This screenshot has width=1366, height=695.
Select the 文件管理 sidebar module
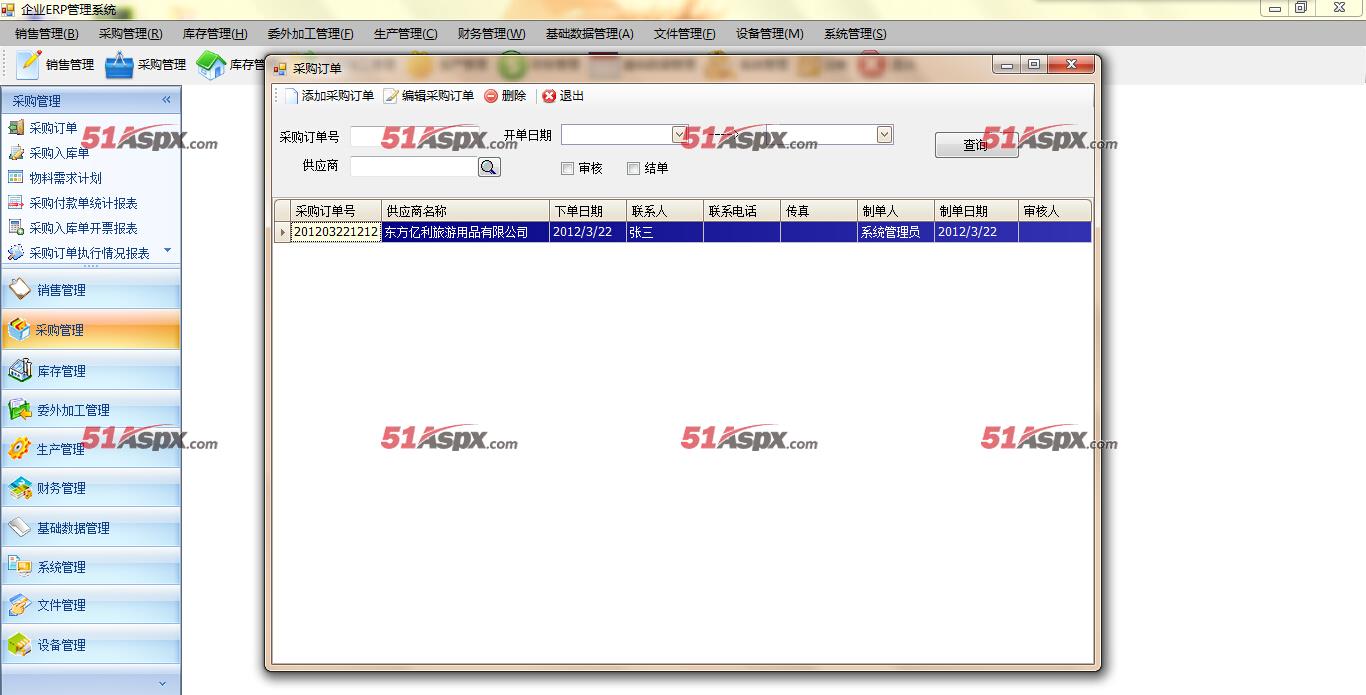[90, 605]
